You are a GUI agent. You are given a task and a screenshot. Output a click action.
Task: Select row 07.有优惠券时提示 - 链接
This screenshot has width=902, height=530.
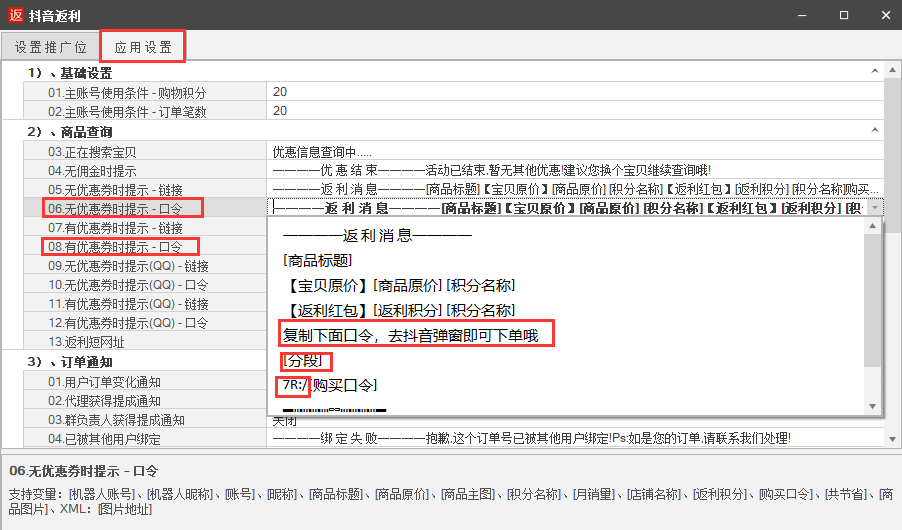coord(144,227)
